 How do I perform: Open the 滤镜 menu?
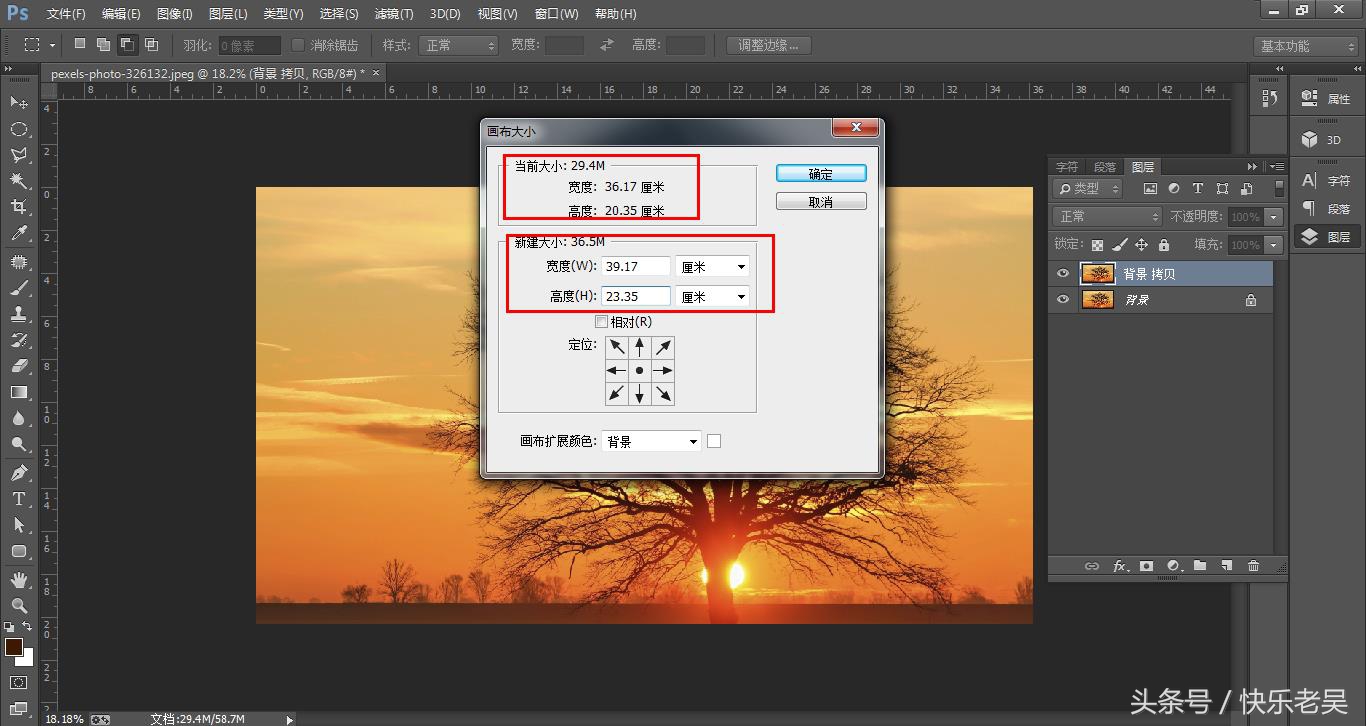[393, 13]
